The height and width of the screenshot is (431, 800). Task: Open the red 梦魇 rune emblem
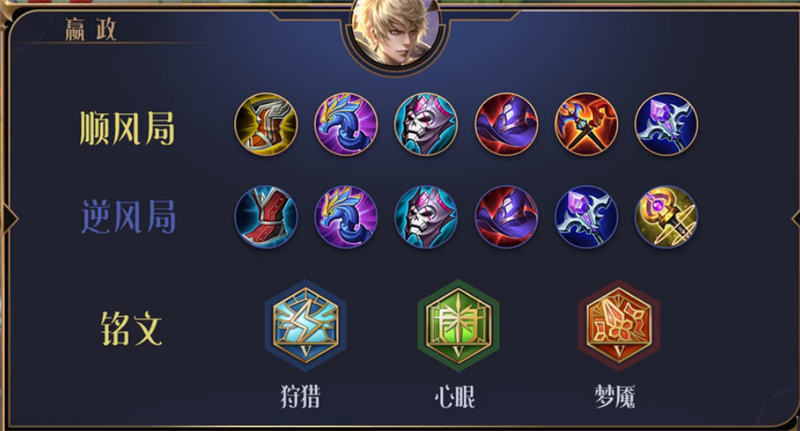coord(619,325)
